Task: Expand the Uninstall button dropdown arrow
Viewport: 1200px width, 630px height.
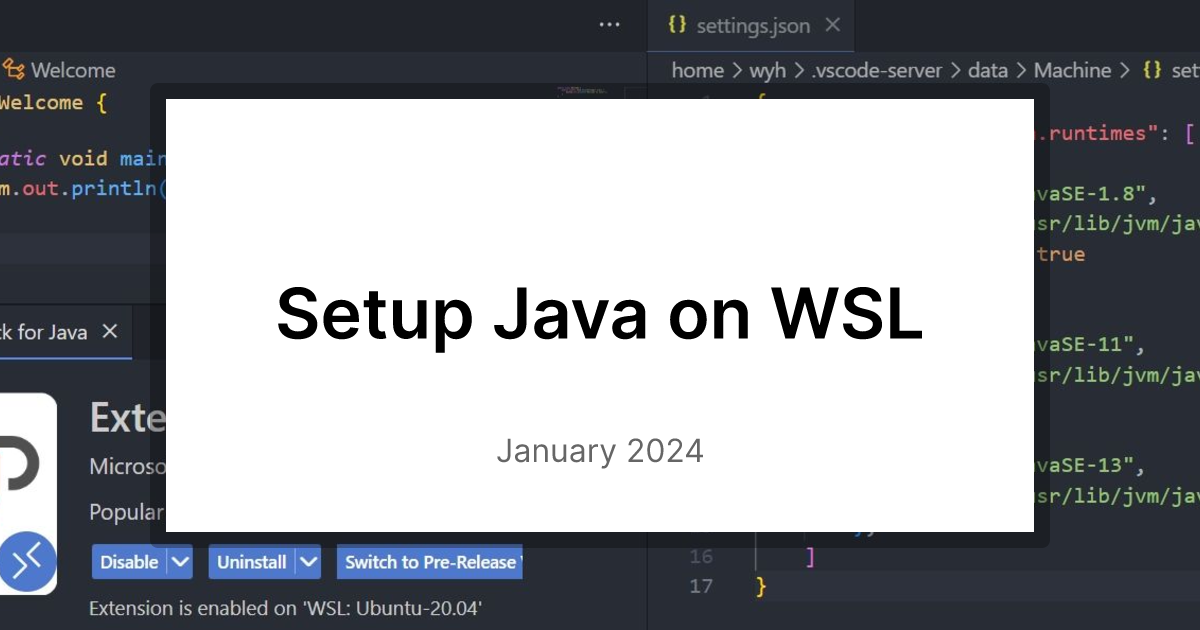Action: point(308,562)
